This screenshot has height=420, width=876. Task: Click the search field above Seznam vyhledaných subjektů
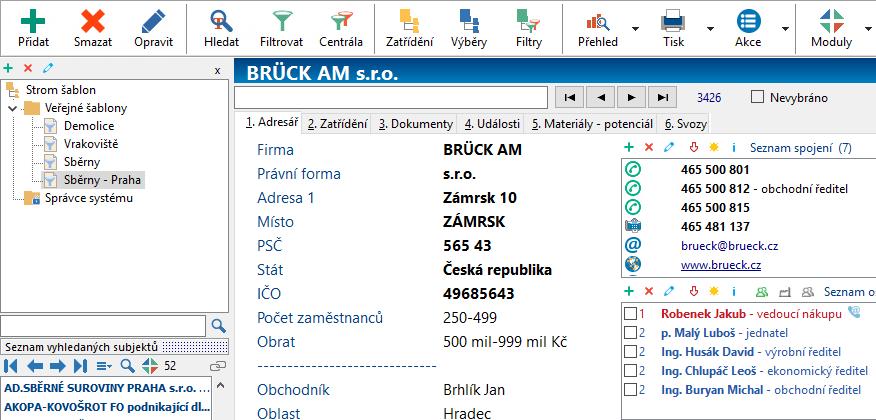tap(103, 326)
